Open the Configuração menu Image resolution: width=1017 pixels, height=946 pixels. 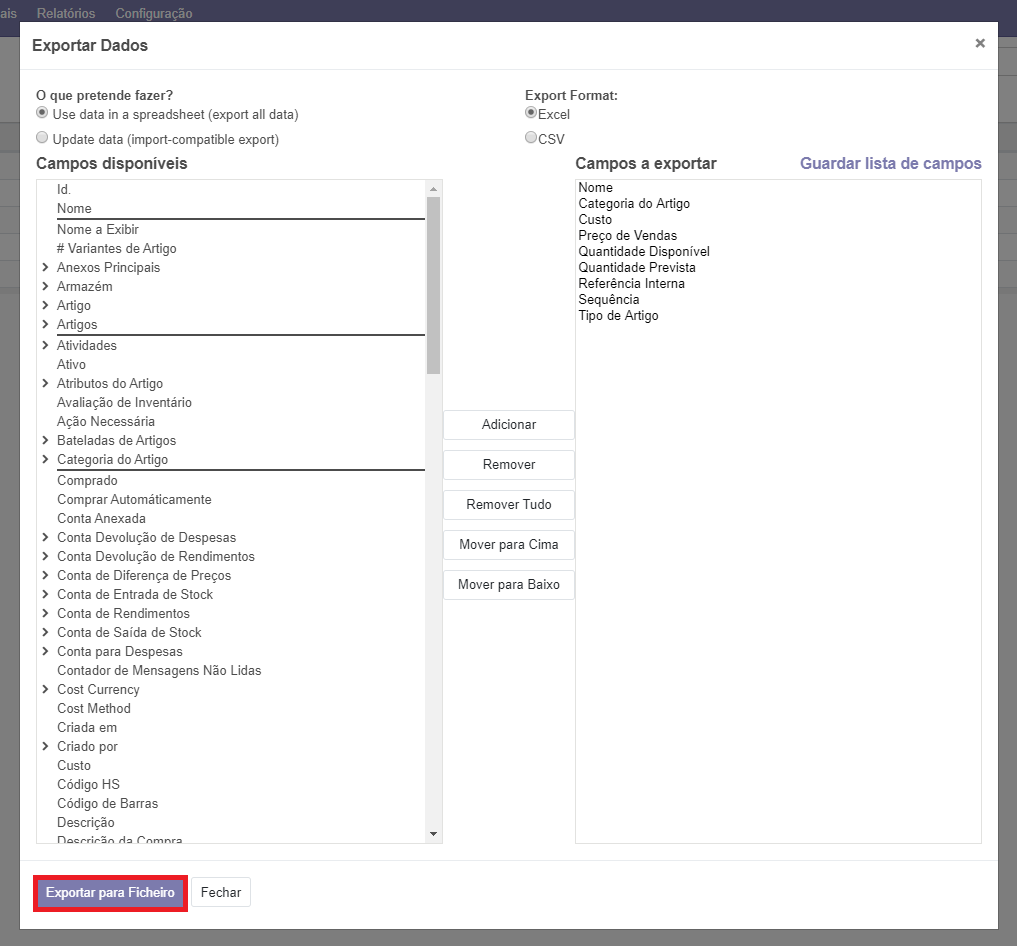153,14
